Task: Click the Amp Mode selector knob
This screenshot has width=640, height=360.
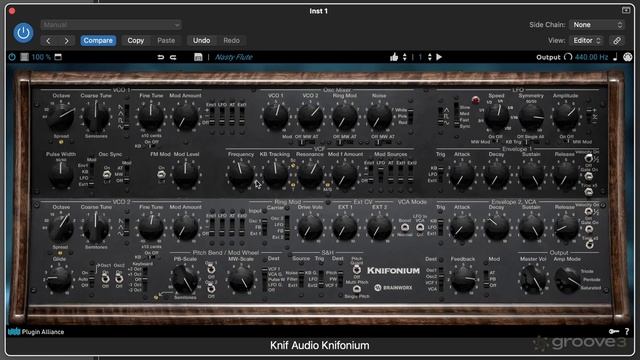Action: tap(567, 280)
